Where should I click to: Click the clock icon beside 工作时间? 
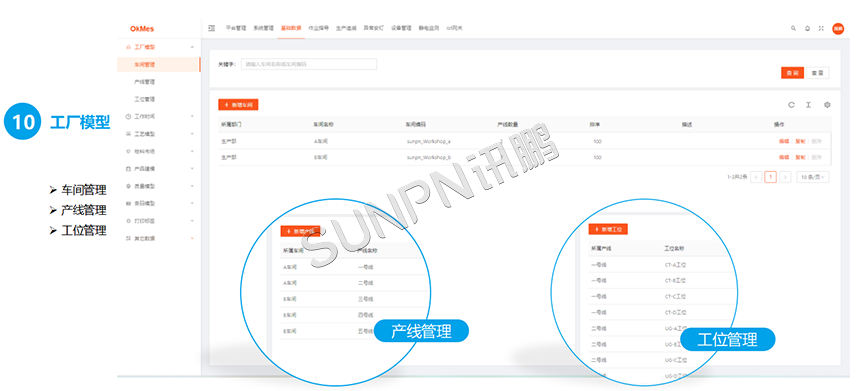click(x=128, y=116)
